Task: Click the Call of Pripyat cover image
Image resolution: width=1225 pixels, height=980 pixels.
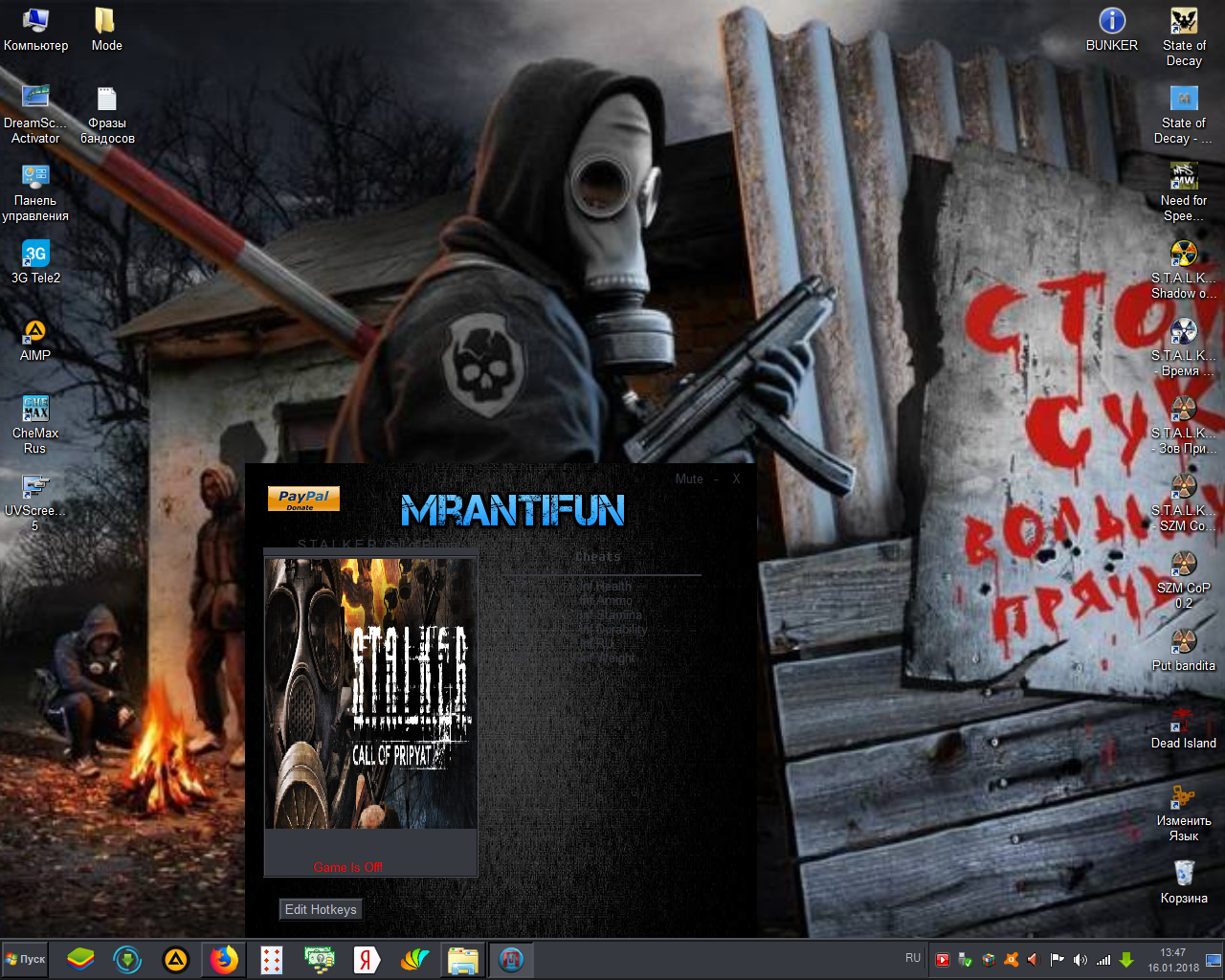Action: click(x=370, y=694)
